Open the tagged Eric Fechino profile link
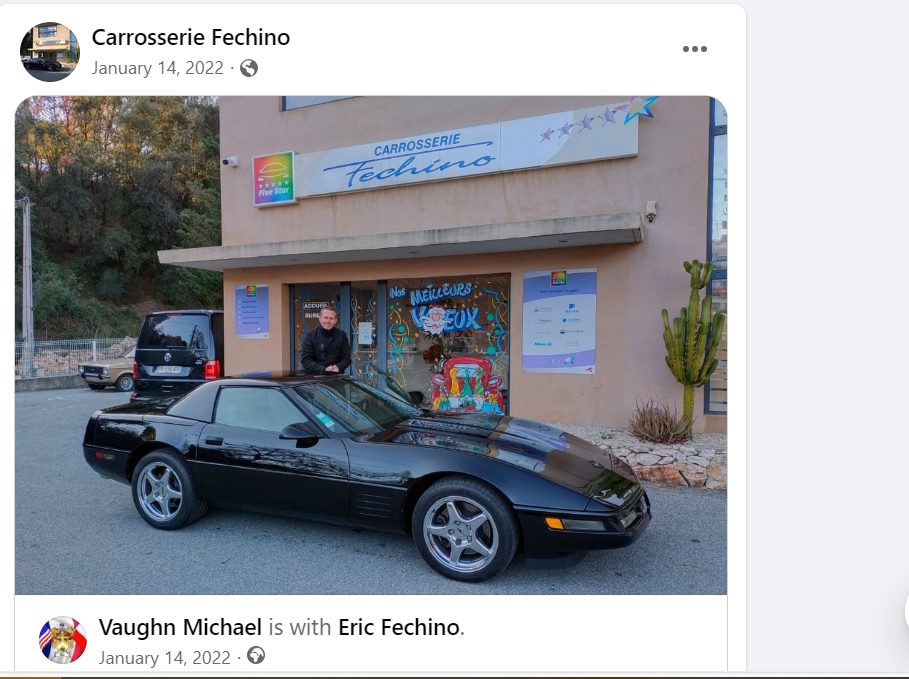909x679 pixels. (399, 627)
